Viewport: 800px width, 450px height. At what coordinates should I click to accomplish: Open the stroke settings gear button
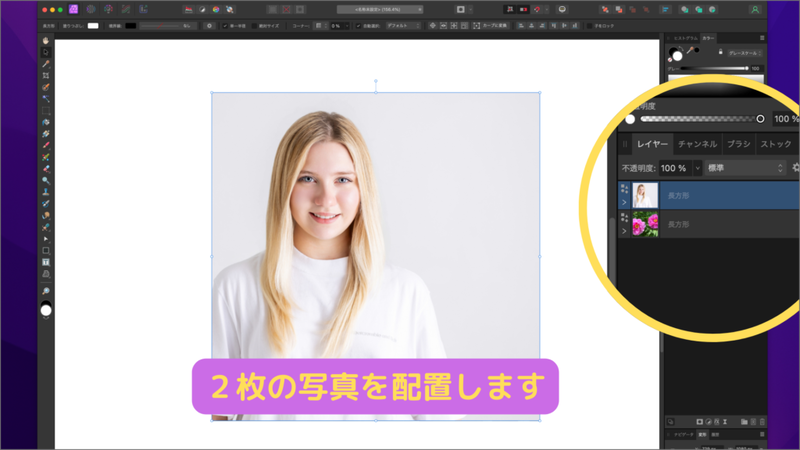coord(209,26)
